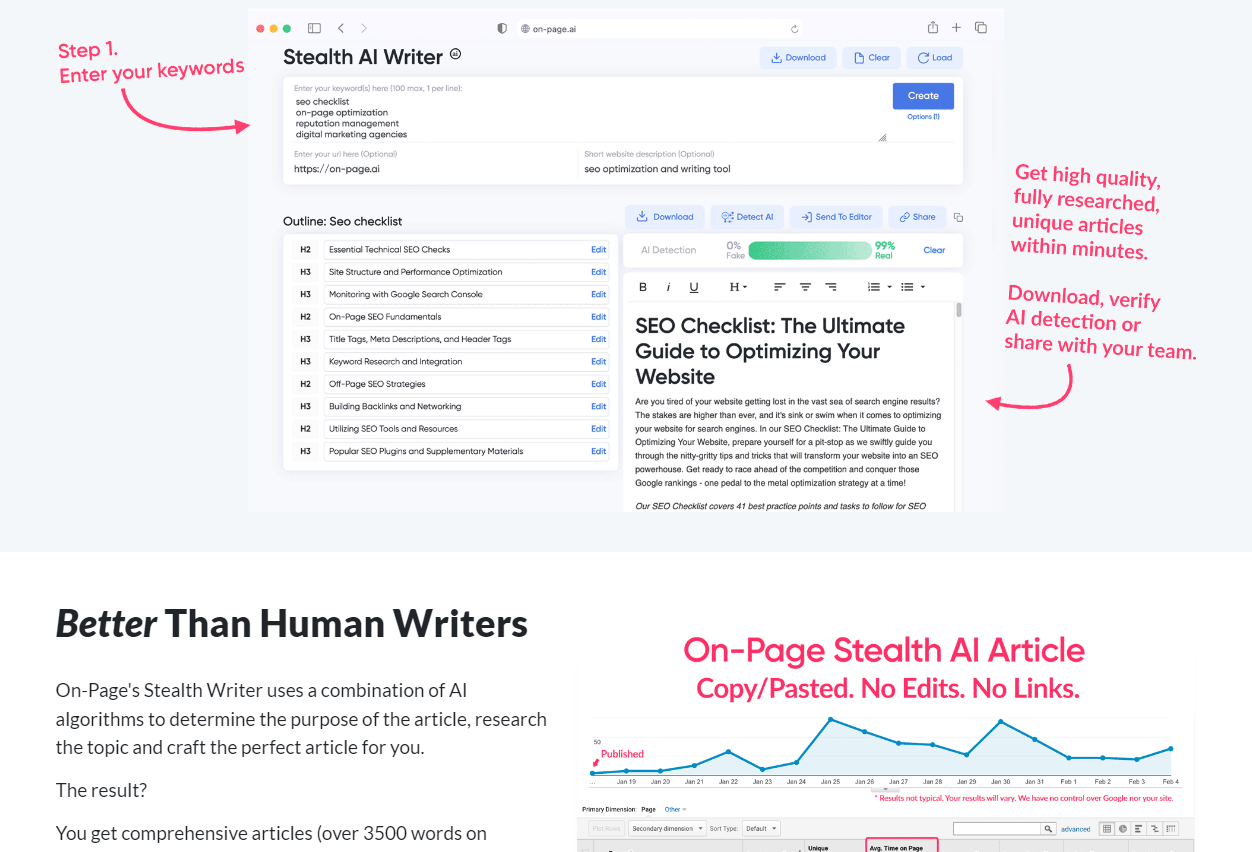Toggle underline formatting in the editor
This screenshot has width=1252, height=852.
694,287
